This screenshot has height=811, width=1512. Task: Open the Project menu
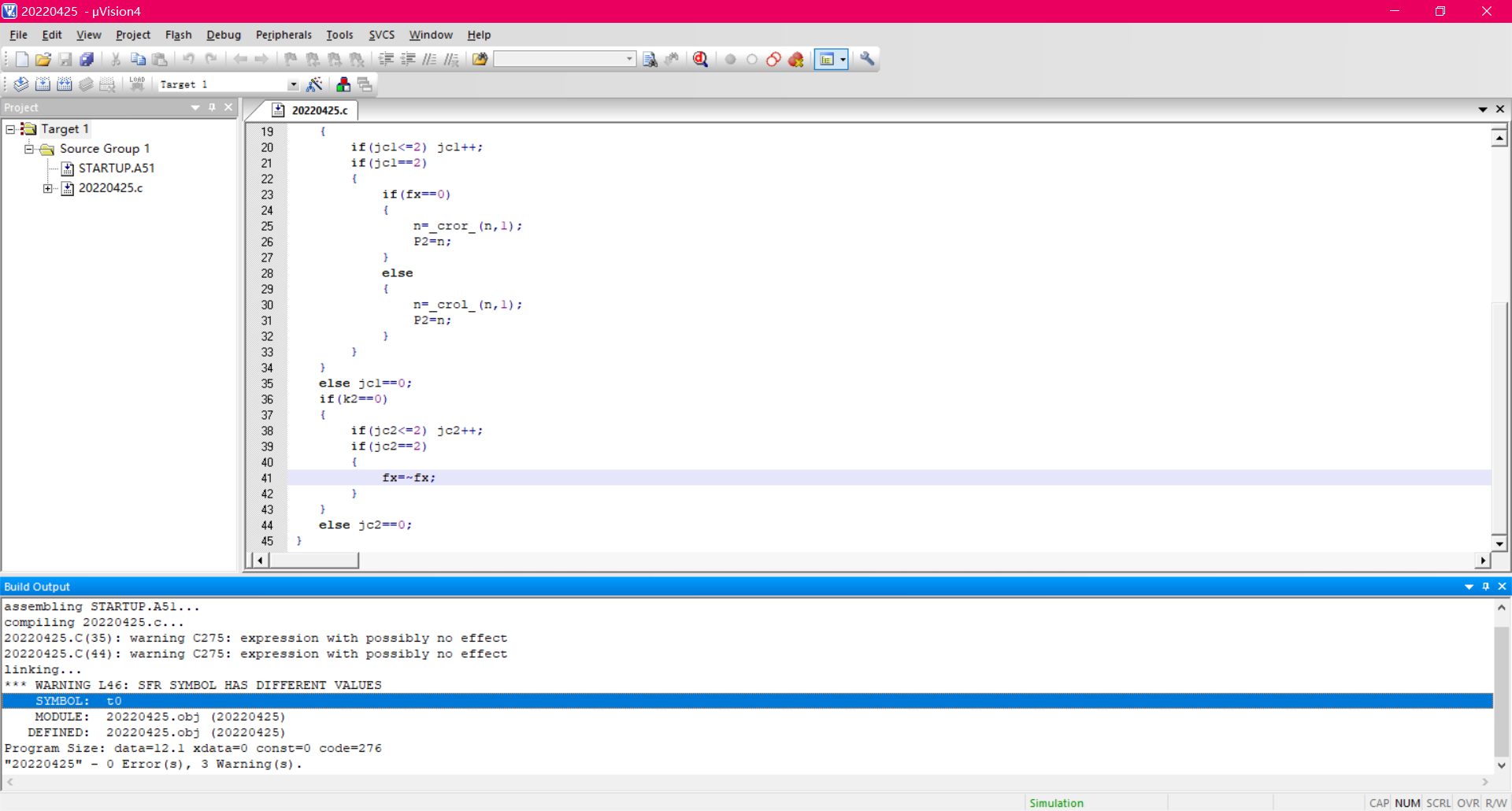tap(133, 35)
